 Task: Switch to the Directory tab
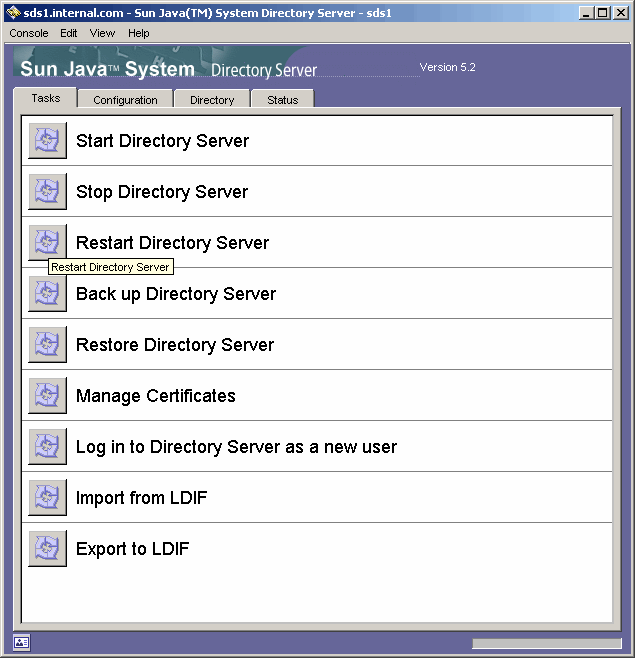click(x=212, y=100)
